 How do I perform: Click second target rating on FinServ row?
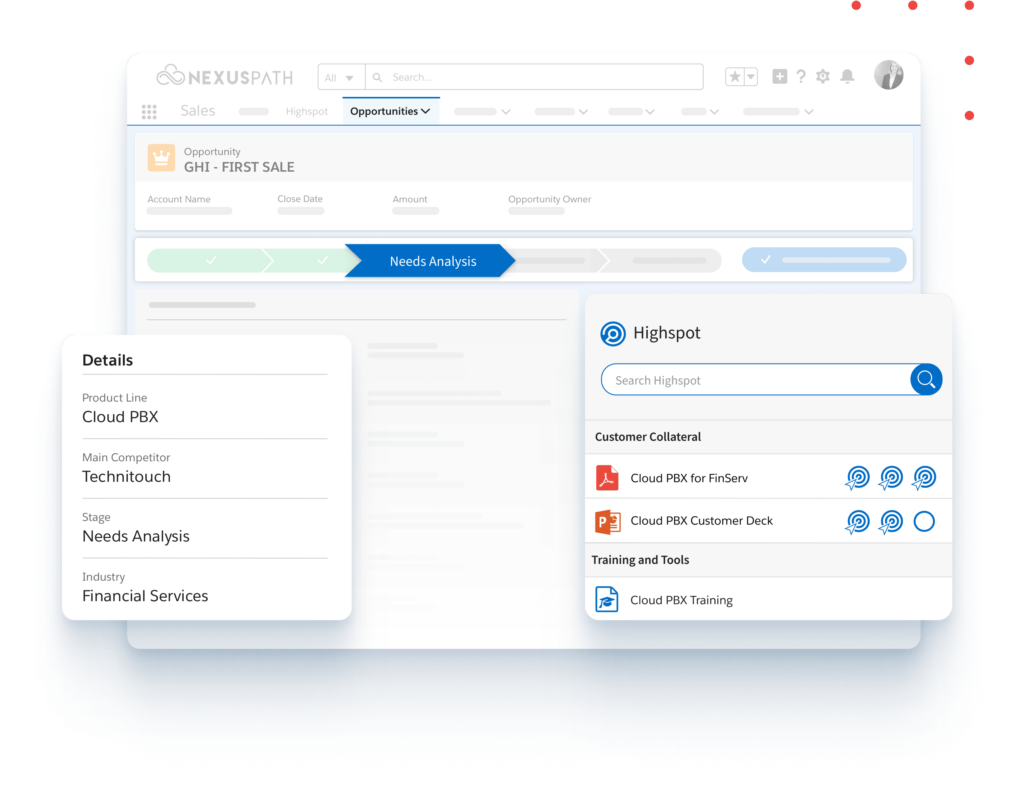point(891,478)
